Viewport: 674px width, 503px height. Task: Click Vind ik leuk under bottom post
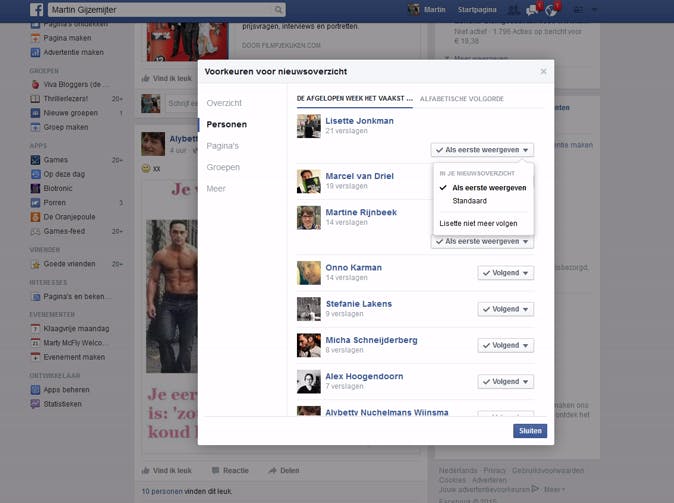167,470
